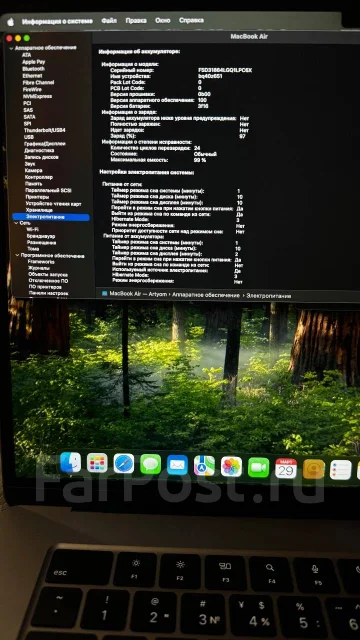360x640 pixels.
Task: Select Устройство чтения карт in the sidebar
Action: (x=53, y=204)
